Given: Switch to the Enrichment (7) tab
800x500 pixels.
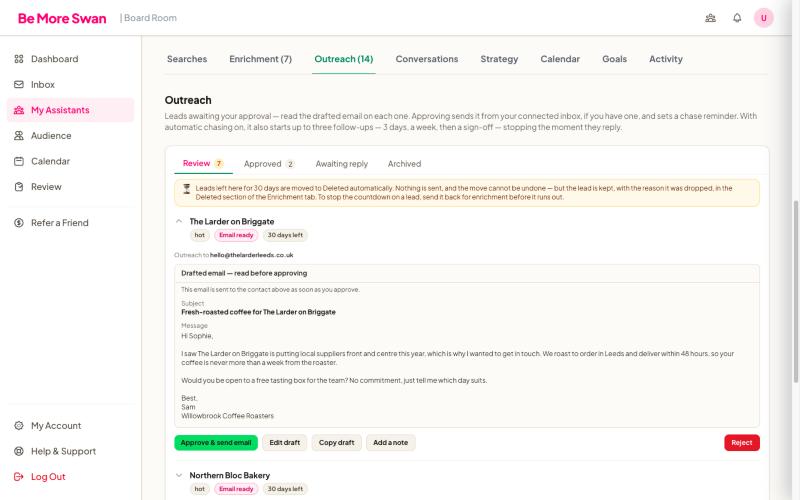Looking at the screenshot, I should [x=260, y=59].
